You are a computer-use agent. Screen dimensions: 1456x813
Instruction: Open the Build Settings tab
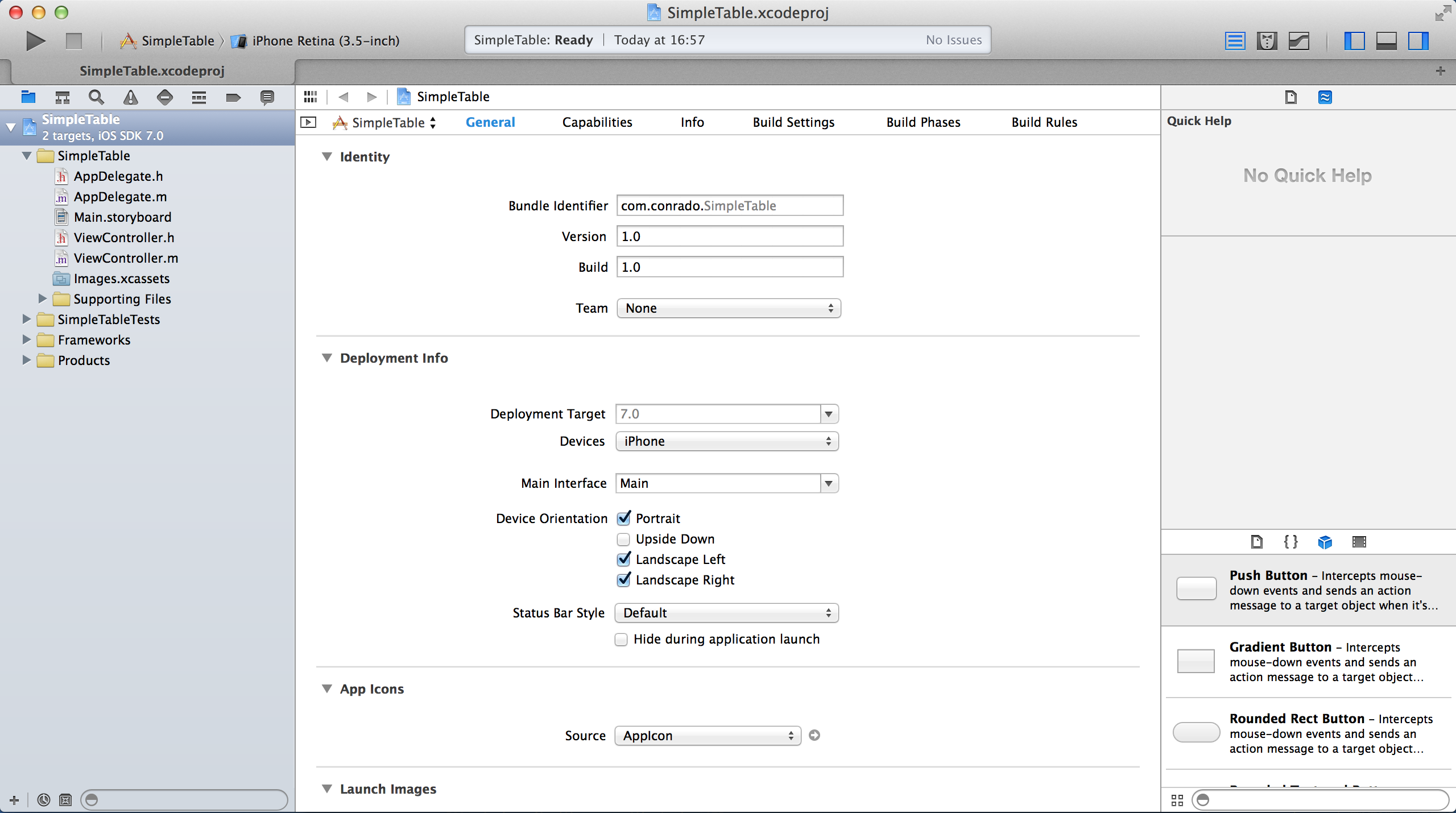click(793, 122)
